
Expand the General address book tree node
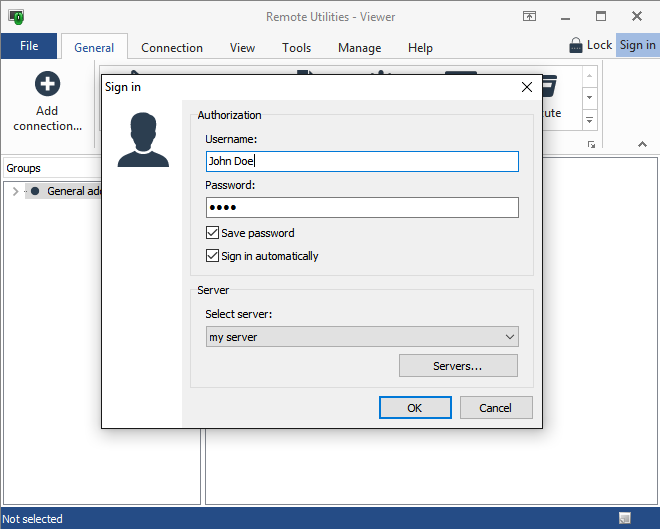click(x=16, y=191)
